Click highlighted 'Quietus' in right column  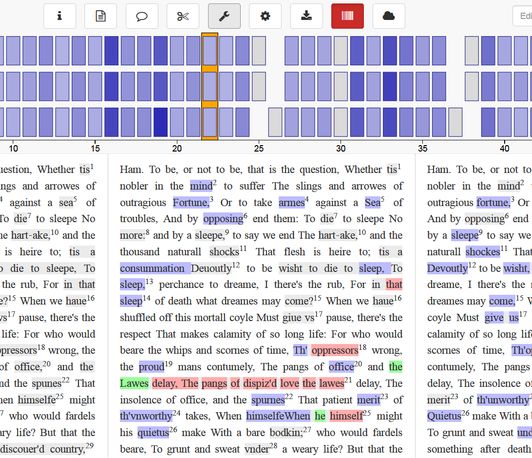point(444,416)
